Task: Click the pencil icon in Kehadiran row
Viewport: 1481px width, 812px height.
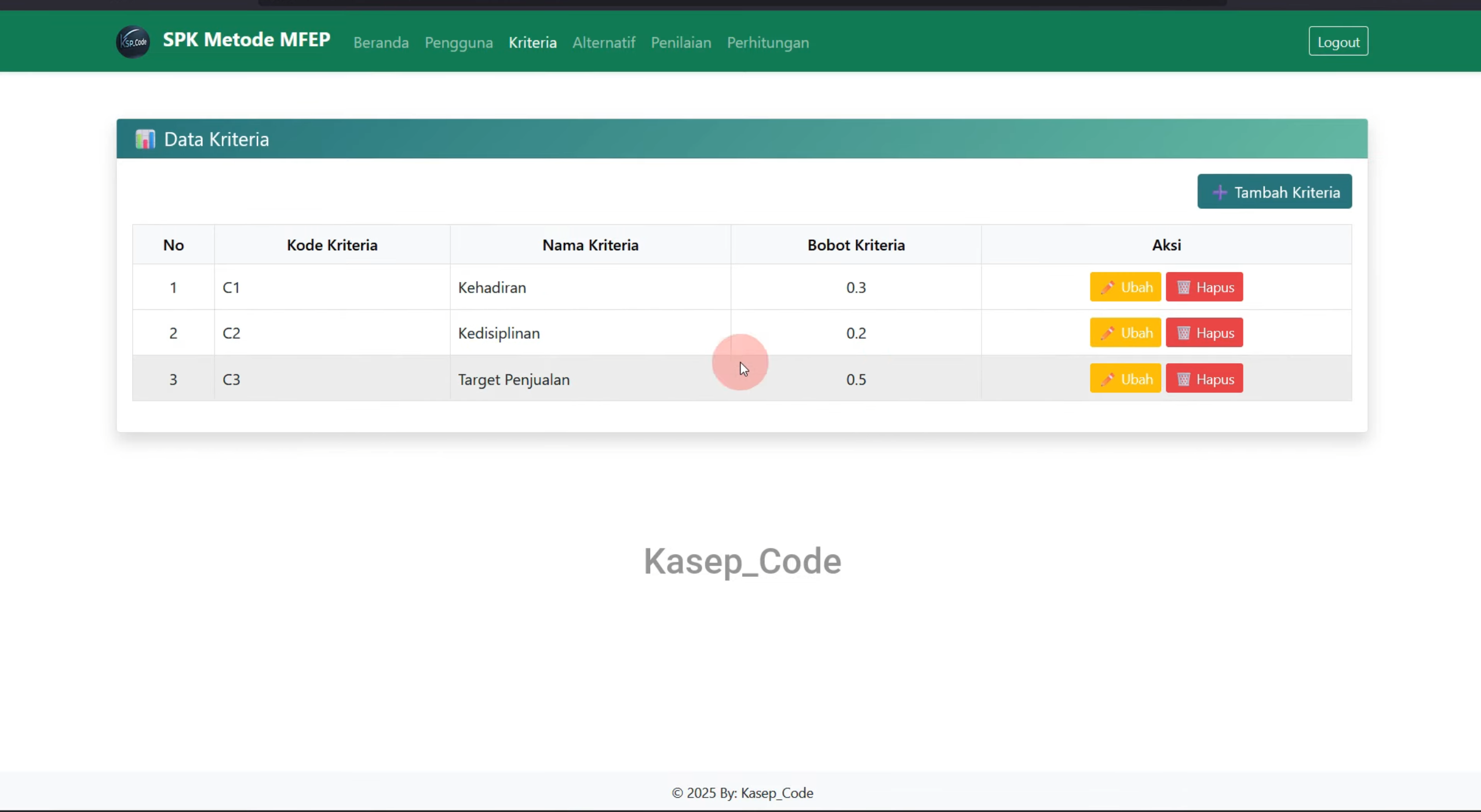Action: point(1107,287)
